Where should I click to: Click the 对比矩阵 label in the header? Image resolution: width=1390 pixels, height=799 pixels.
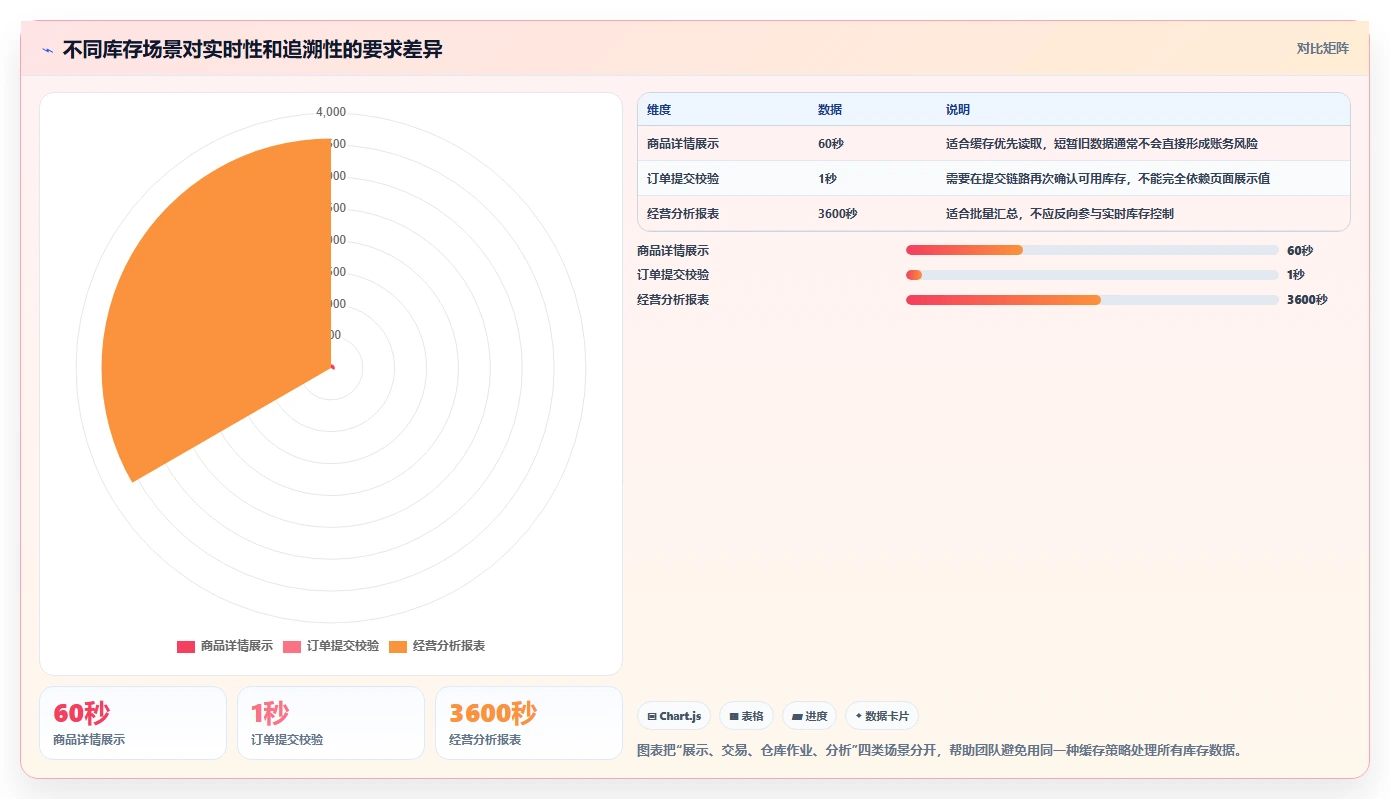(1322, 48)
